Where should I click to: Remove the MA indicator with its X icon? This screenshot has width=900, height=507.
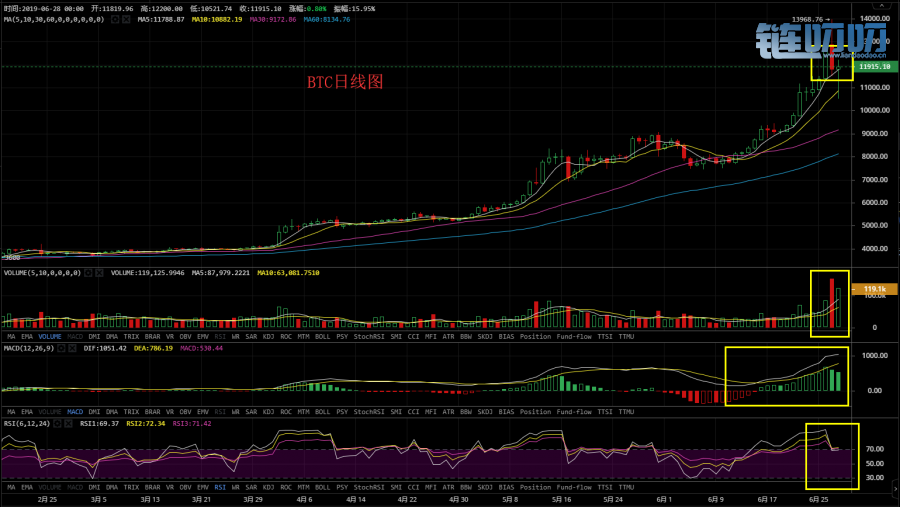[x=124, y=19]
